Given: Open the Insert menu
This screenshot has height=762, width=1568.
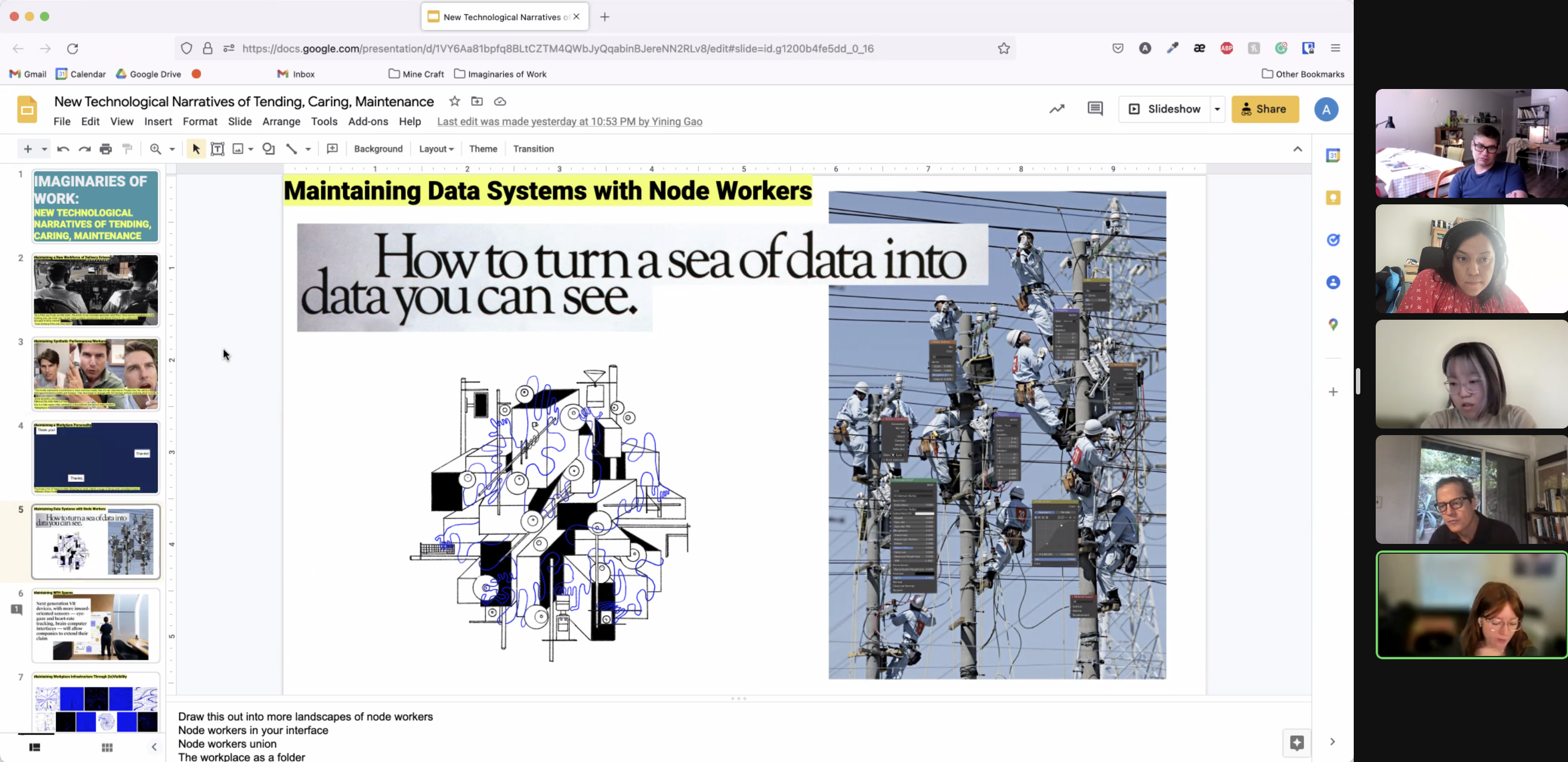Looking at the screenshot, I should coord(158,121).
